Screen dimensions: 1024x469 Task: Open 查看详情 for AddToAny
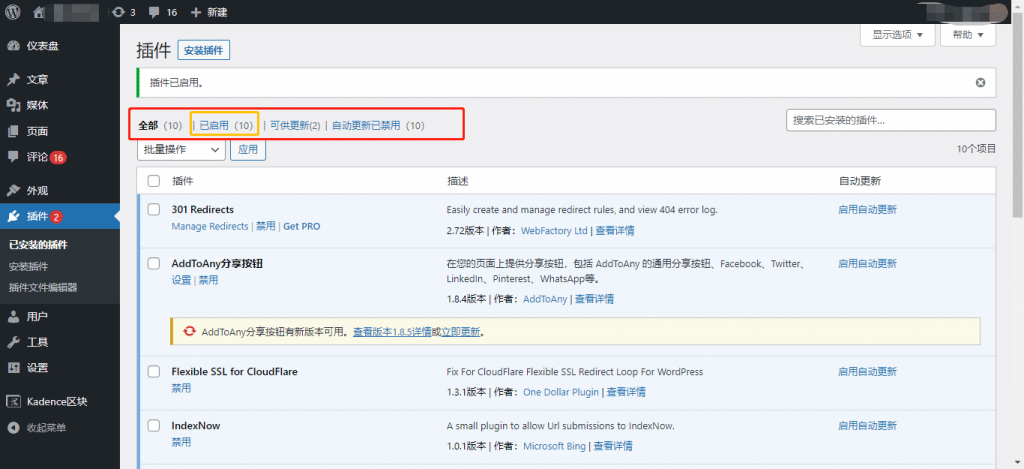coord(594,299)
